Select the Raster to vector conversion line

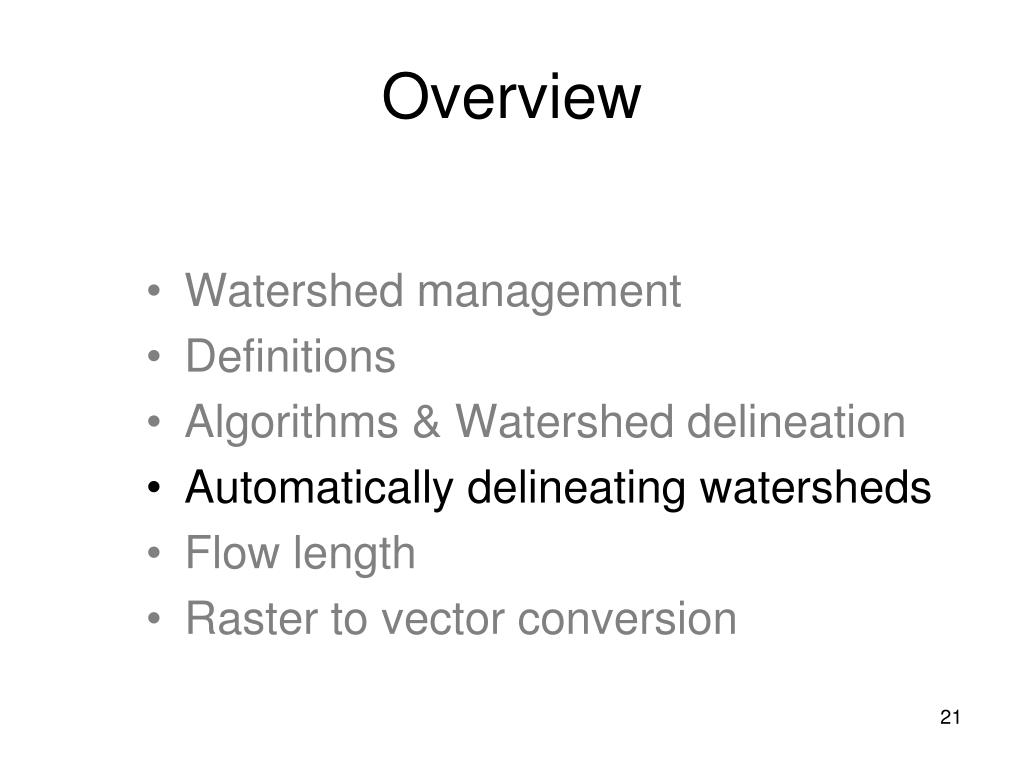(461, 618)
